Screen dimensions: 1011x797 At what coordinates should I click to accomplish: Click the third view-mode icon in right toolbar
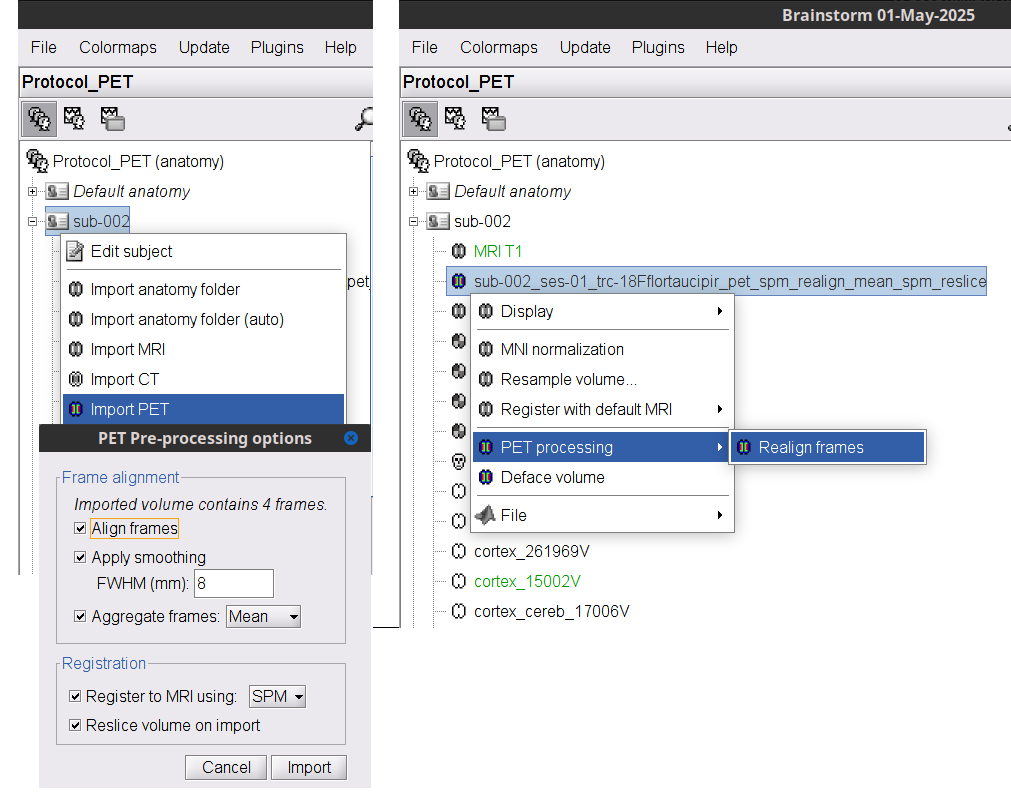[x=492, y=119]
